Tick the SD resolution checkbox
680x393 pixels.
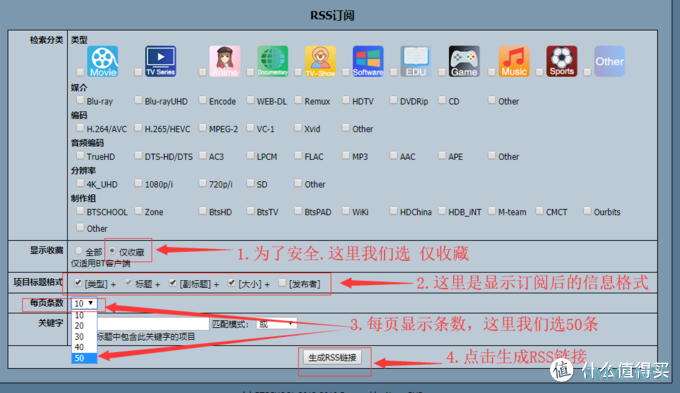click(x=250, y=183)
